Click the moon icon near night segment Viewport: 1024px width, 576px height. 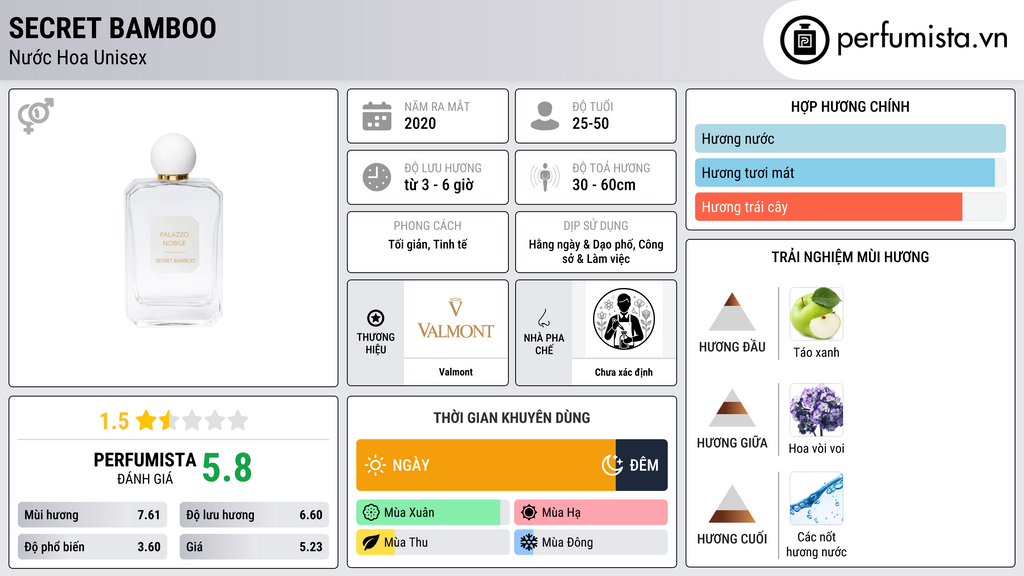coord(612,465)
